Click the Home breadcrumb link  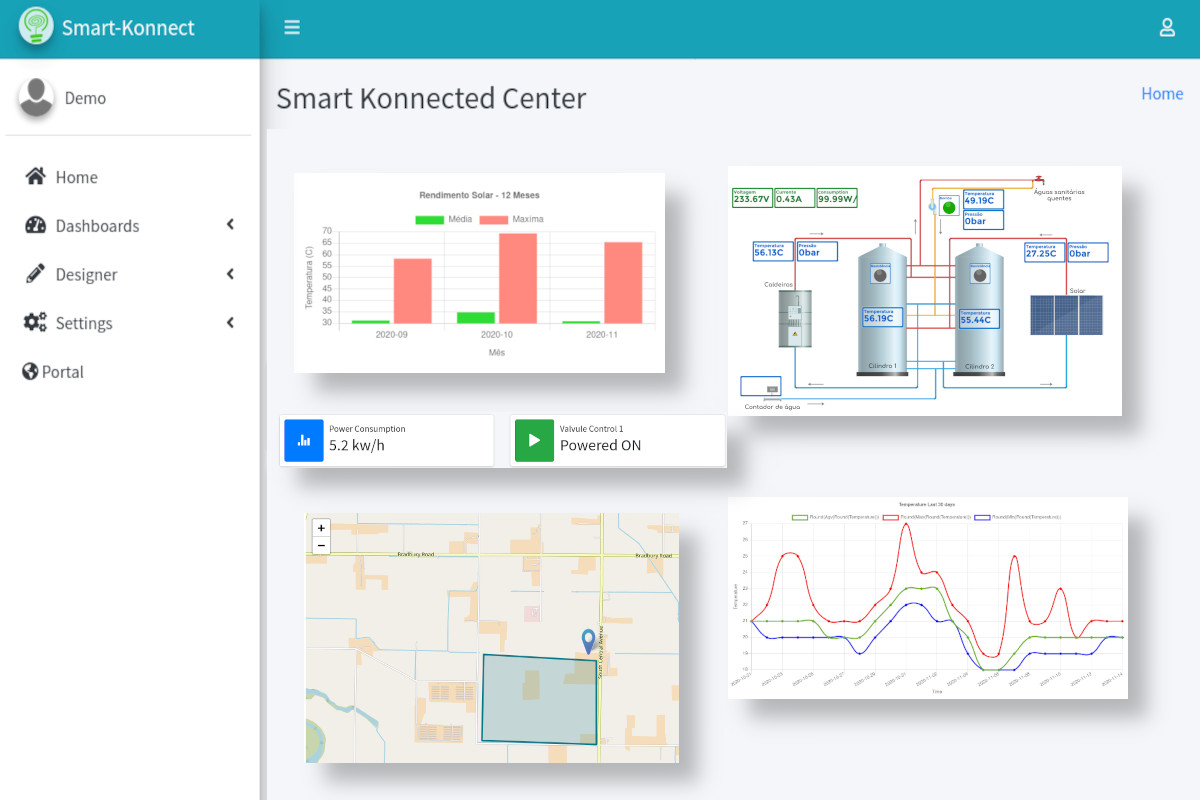tap(1162, 93)
